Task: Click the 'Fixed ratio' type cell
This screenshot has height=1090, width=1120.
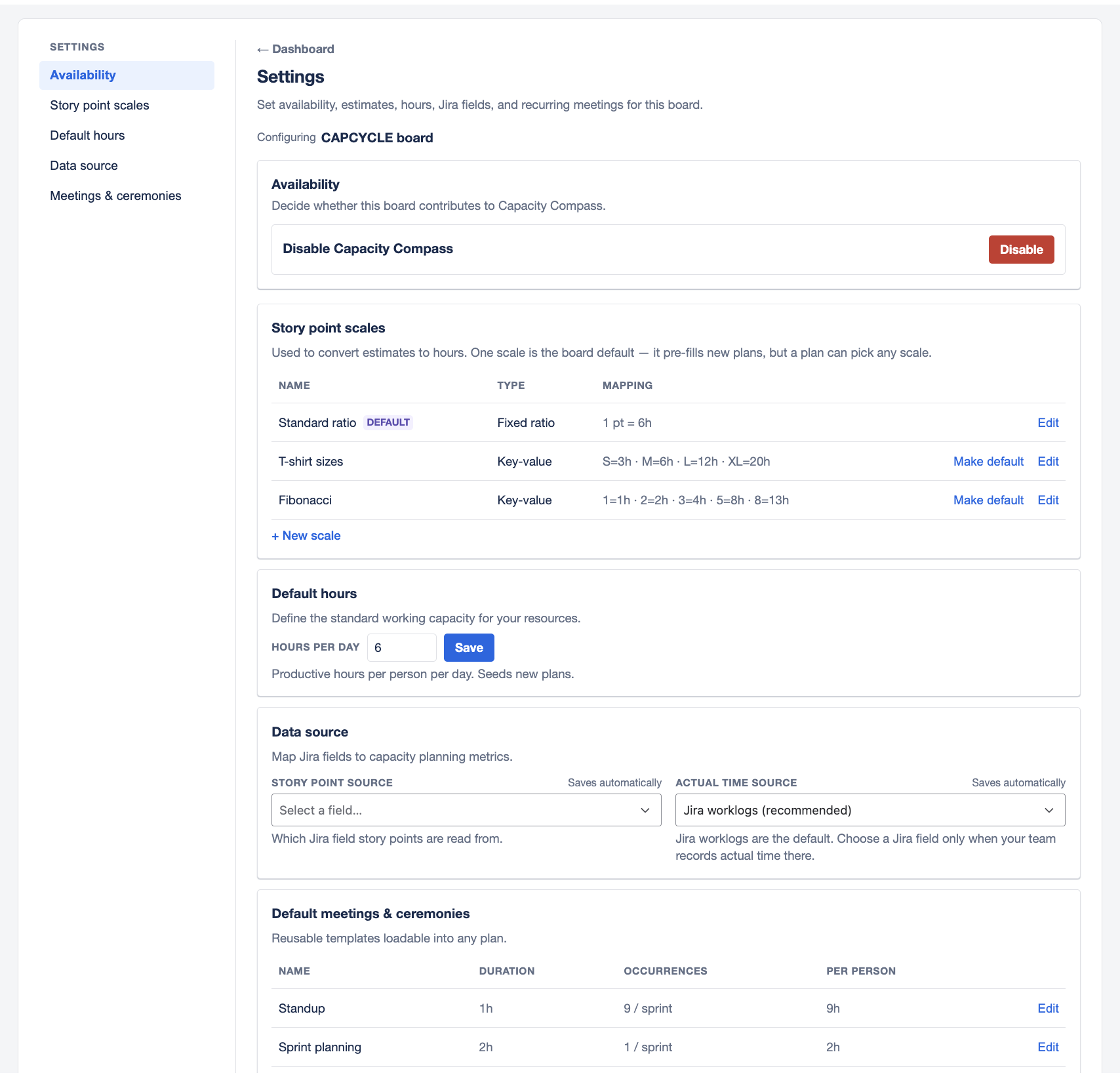Action: pos(526,423)
